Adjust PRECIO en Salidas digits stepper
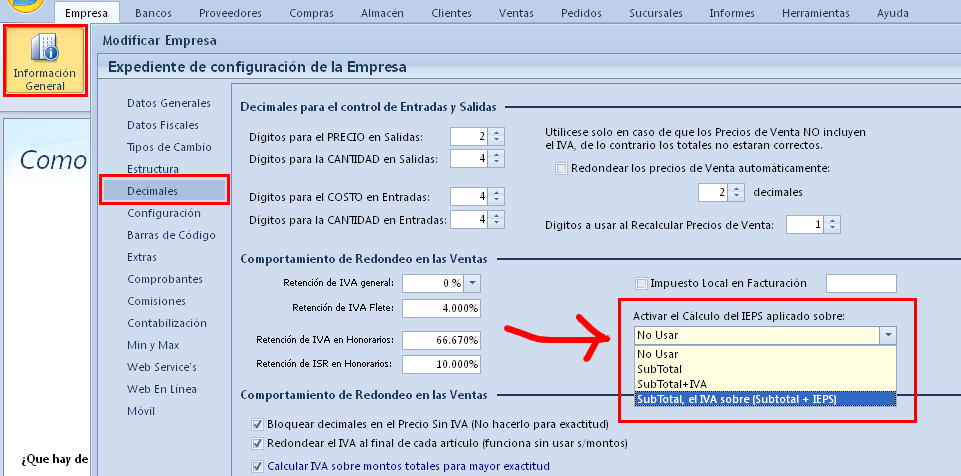The width and height of the screenshot is (961, 476). click(496, 137)
